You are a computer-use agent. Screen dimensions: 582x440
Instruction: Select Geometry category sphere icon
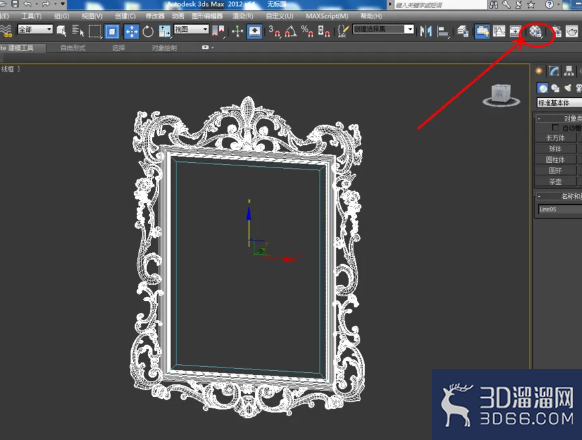point(543,88)
